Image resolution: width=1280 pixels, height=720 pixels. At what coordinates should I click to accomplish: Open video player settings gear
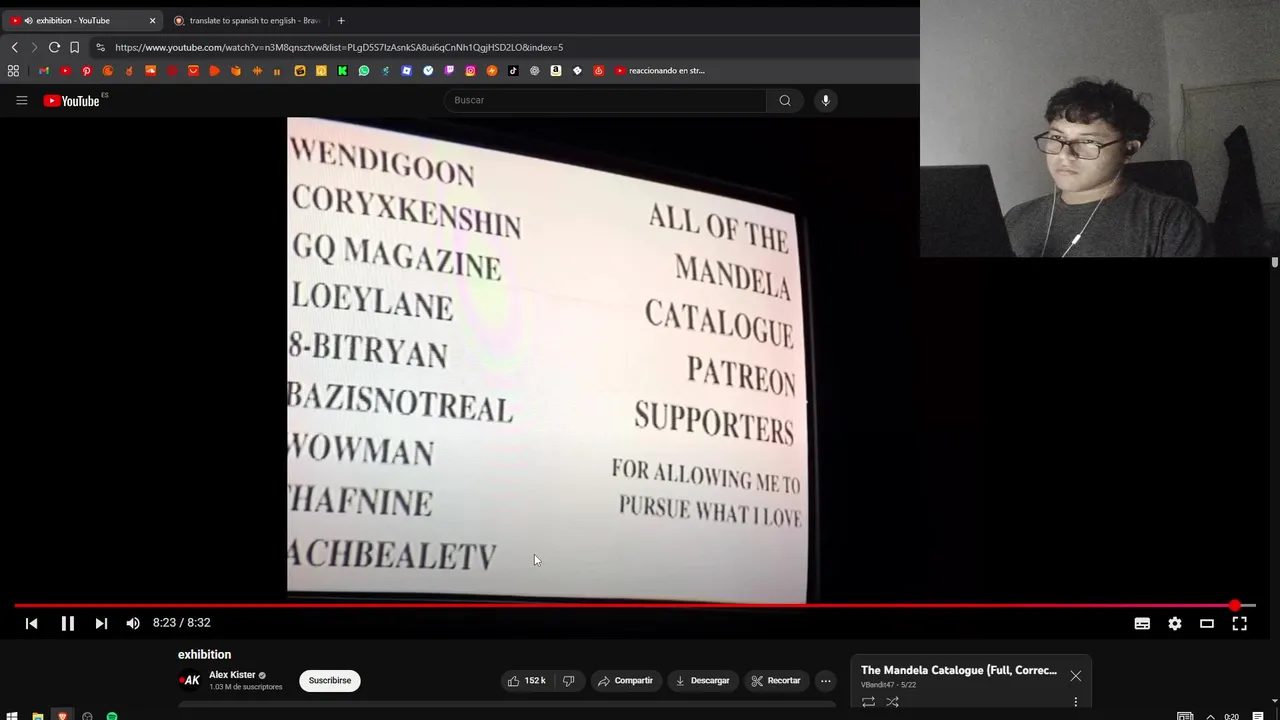pyautogui.click(x=1175, y=623)
